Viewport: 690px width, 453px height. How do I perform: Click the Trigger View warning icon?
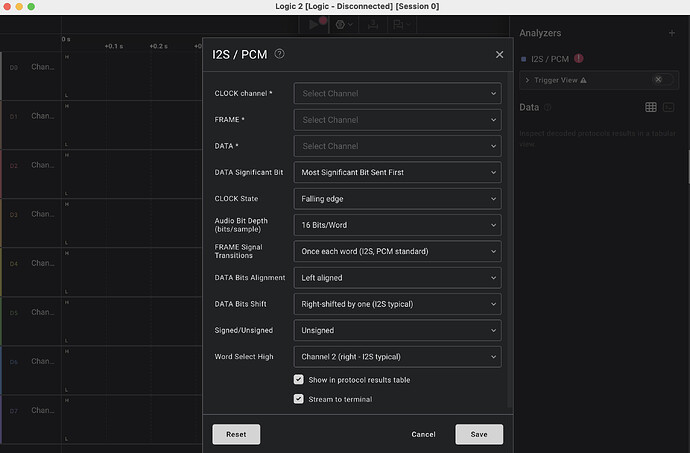click(x=583, y=80)
